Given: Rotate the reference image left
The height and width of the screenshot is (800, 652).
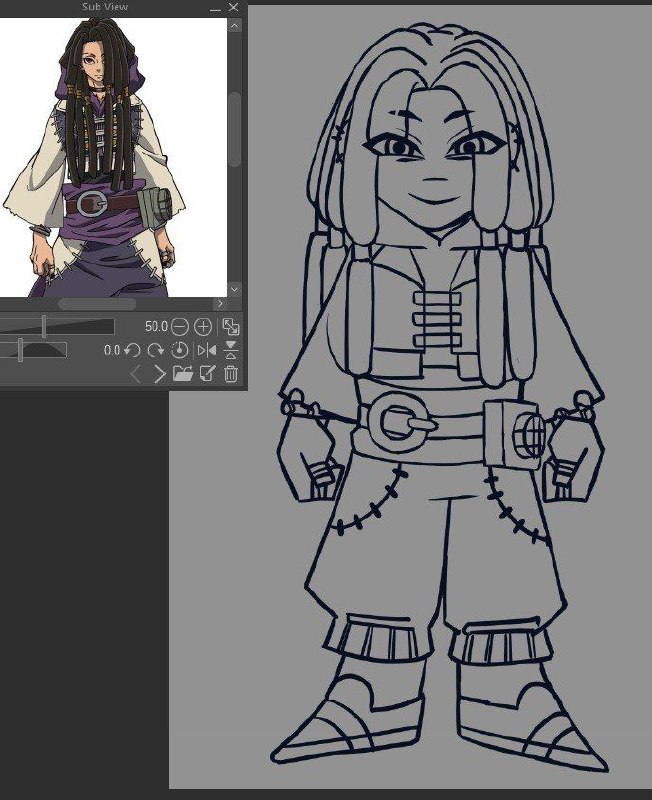Looking at the screenshot, I should pyautogui.click(x=132, y=351).
